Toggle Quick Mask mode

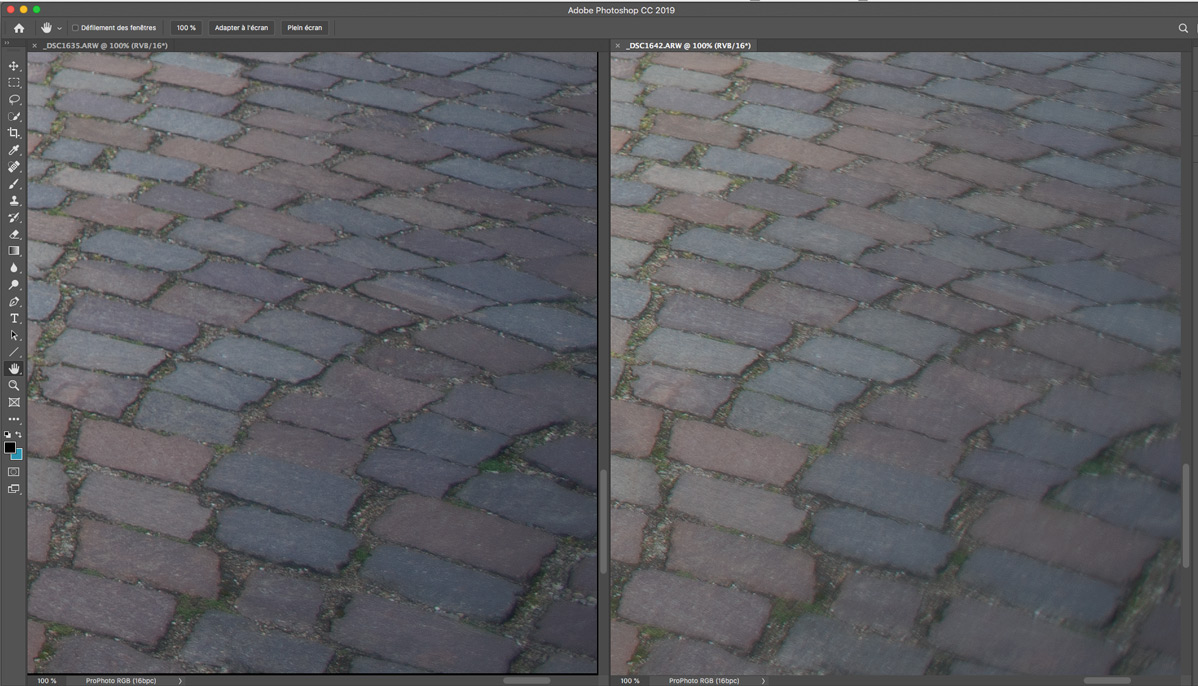14,472
